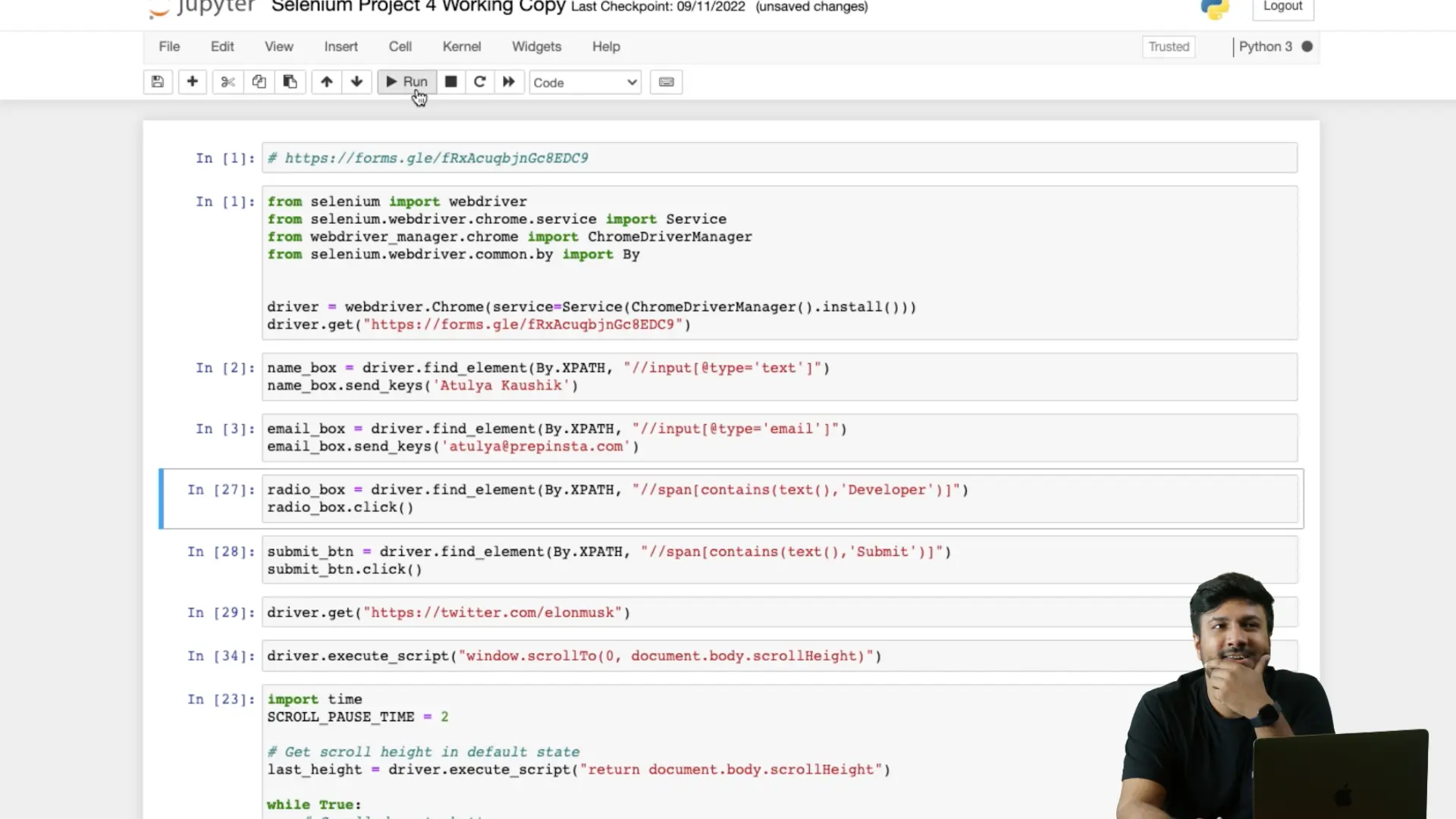Screen dimensions: 1456x819
Task: Open the command palette keyboard icon
Action: [x=666, y=82]
